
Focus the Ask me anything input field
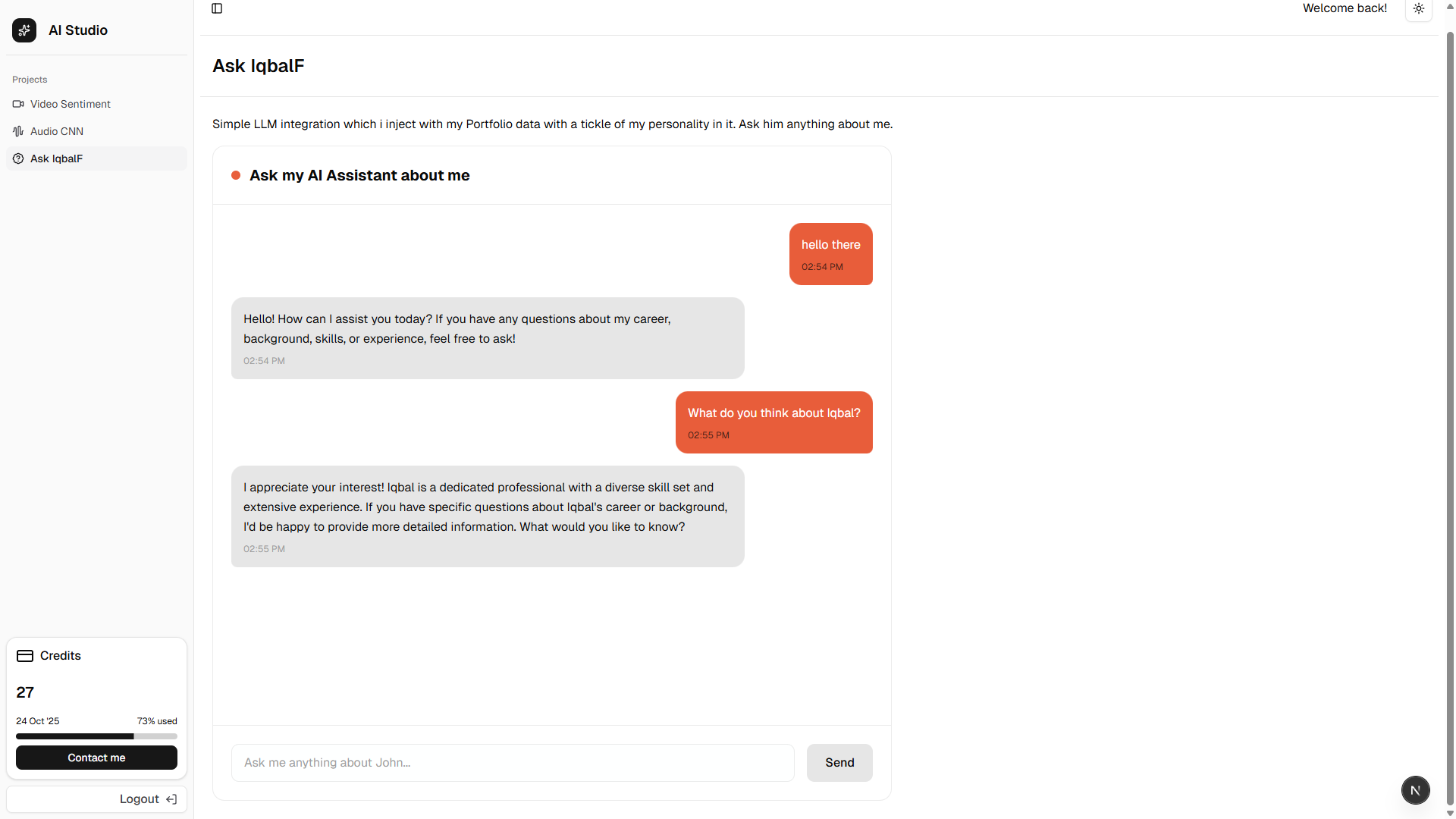coord(513,763)
